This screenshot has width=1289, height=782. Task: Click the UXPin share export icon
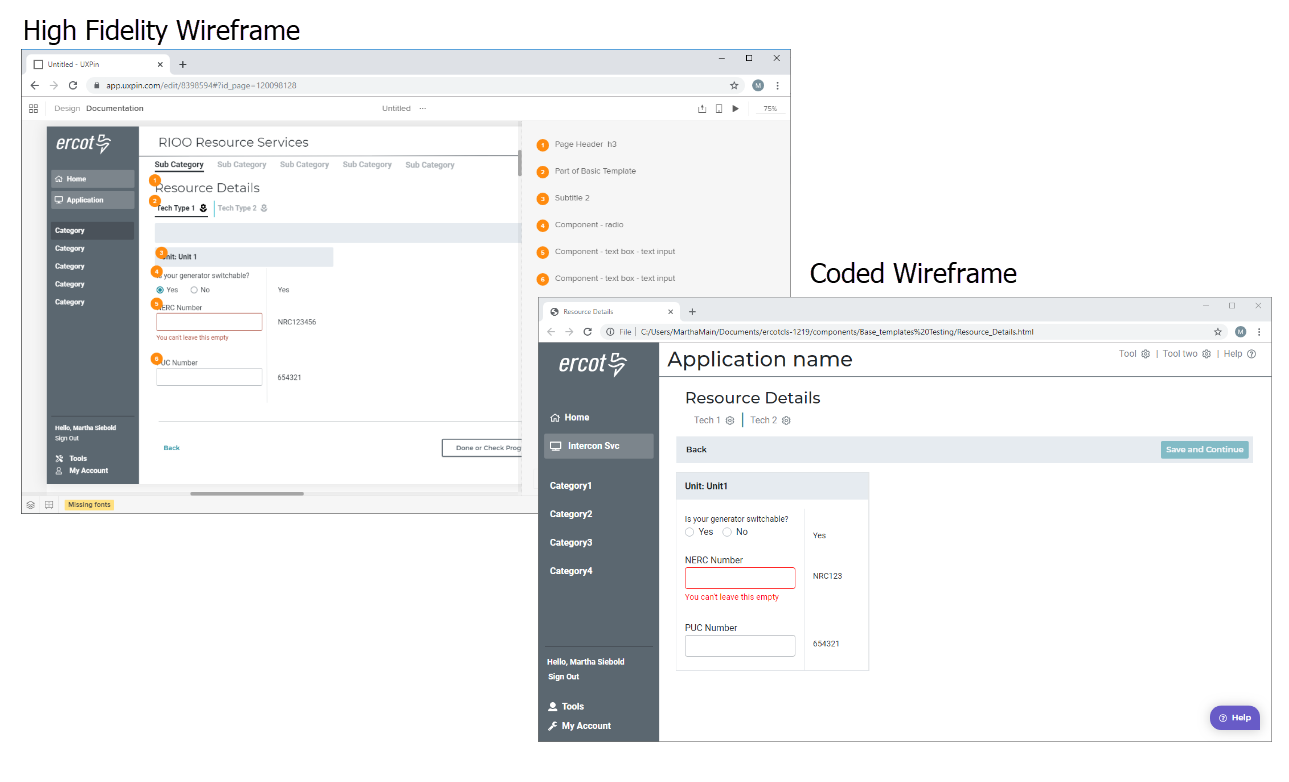[702, 108]
